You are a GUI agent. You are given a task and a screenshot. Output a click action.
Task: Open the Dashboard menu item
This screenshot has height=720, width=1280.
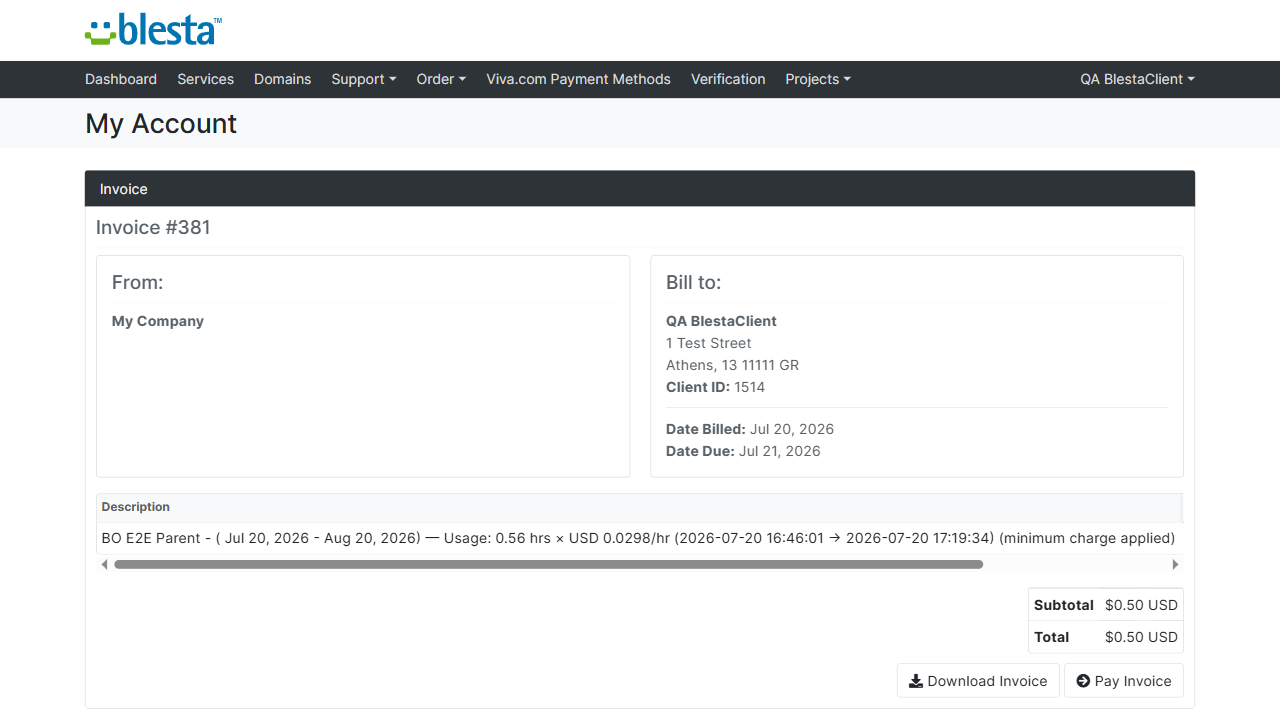click(121, 79)
